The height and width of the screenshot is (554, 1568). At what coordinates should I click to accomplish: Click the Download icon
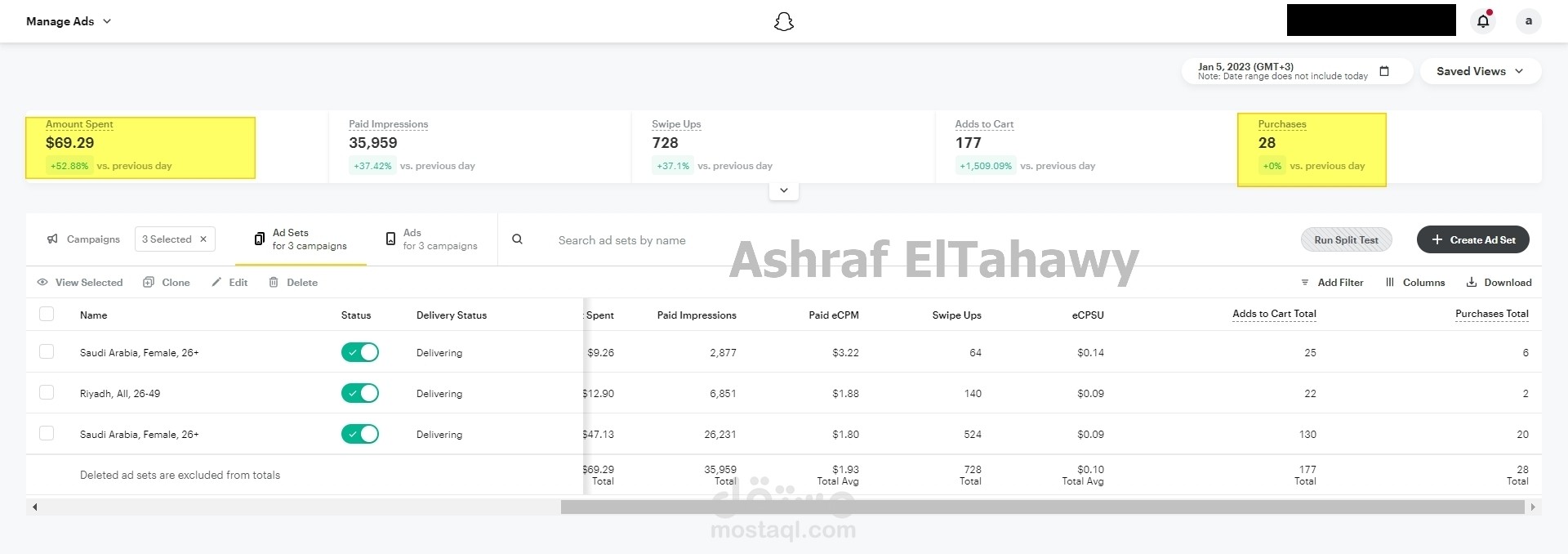coord(1472,283)
